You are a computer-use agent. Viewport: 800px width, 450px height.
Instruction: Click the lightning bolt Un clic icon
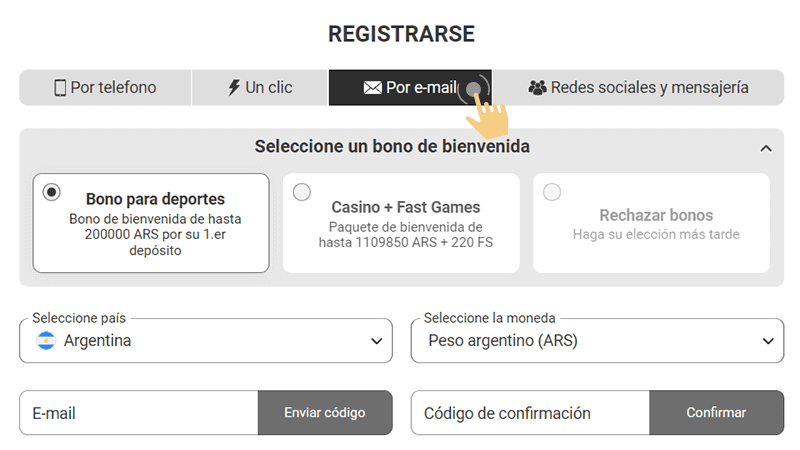(234, 88)
